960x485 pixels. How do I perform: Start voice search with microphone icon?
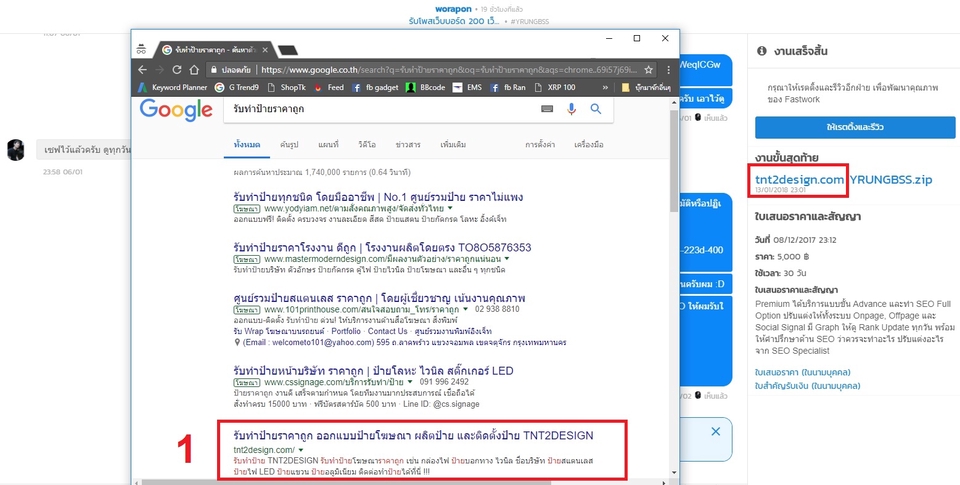click(x=571, y=109)
